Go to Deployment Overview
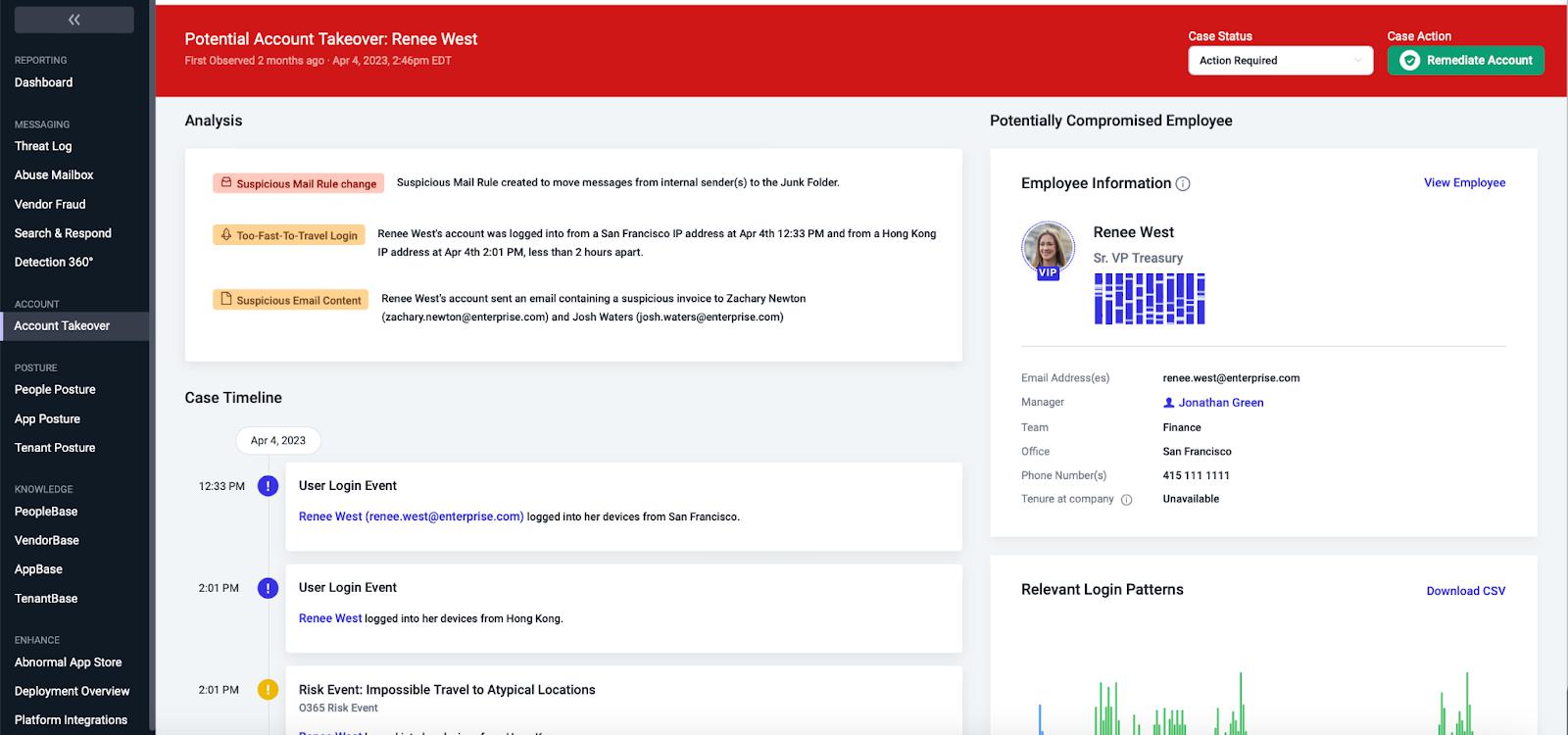The width and height of the screenshot is (1568, 735). [x=72, y=691]
